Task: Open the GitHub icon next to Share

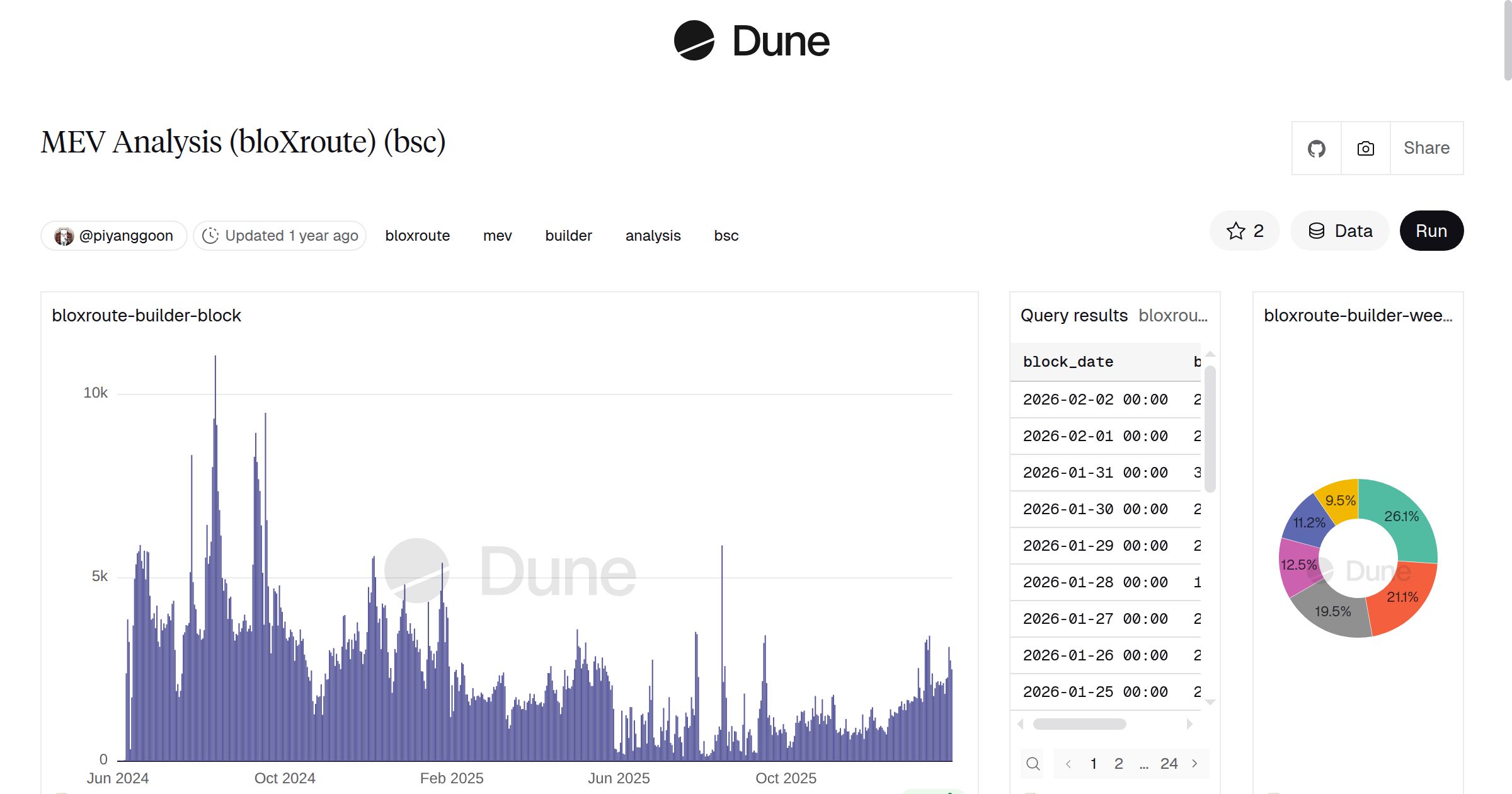Action: coord(1316,148)
